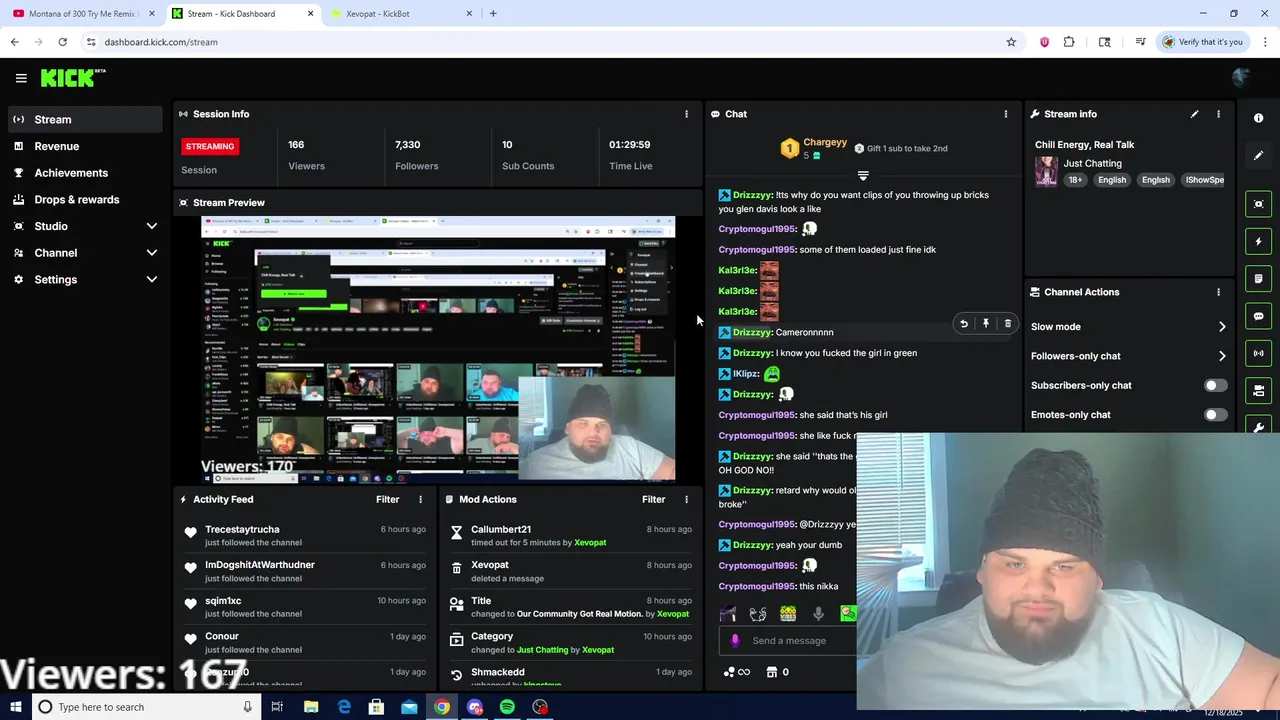Open the Kick hamburger menu

pyautogui.click(x=21, y=77)
